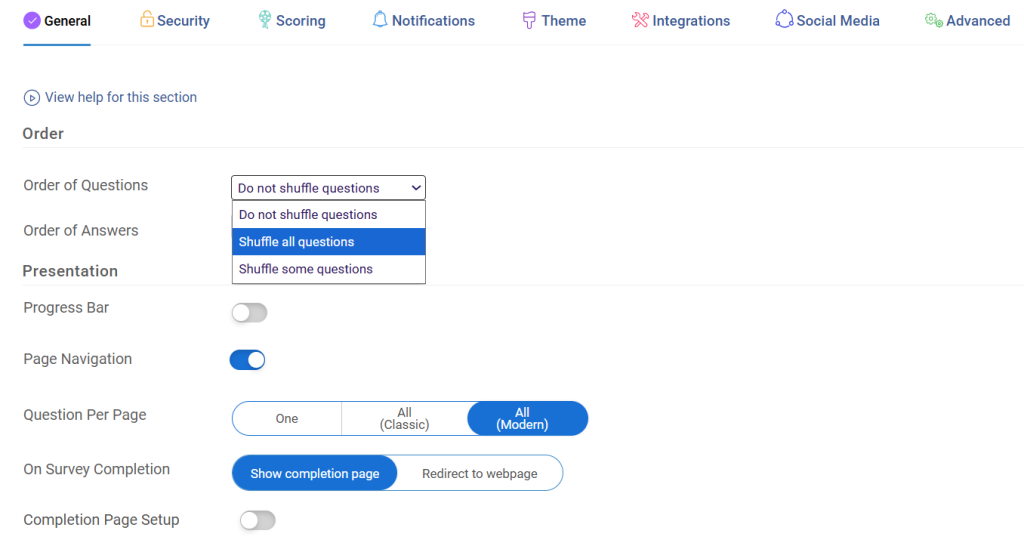Screen dimensions: 1024x546
Task: Choose All (Modern) questions per page
Action: pos(528,419)
